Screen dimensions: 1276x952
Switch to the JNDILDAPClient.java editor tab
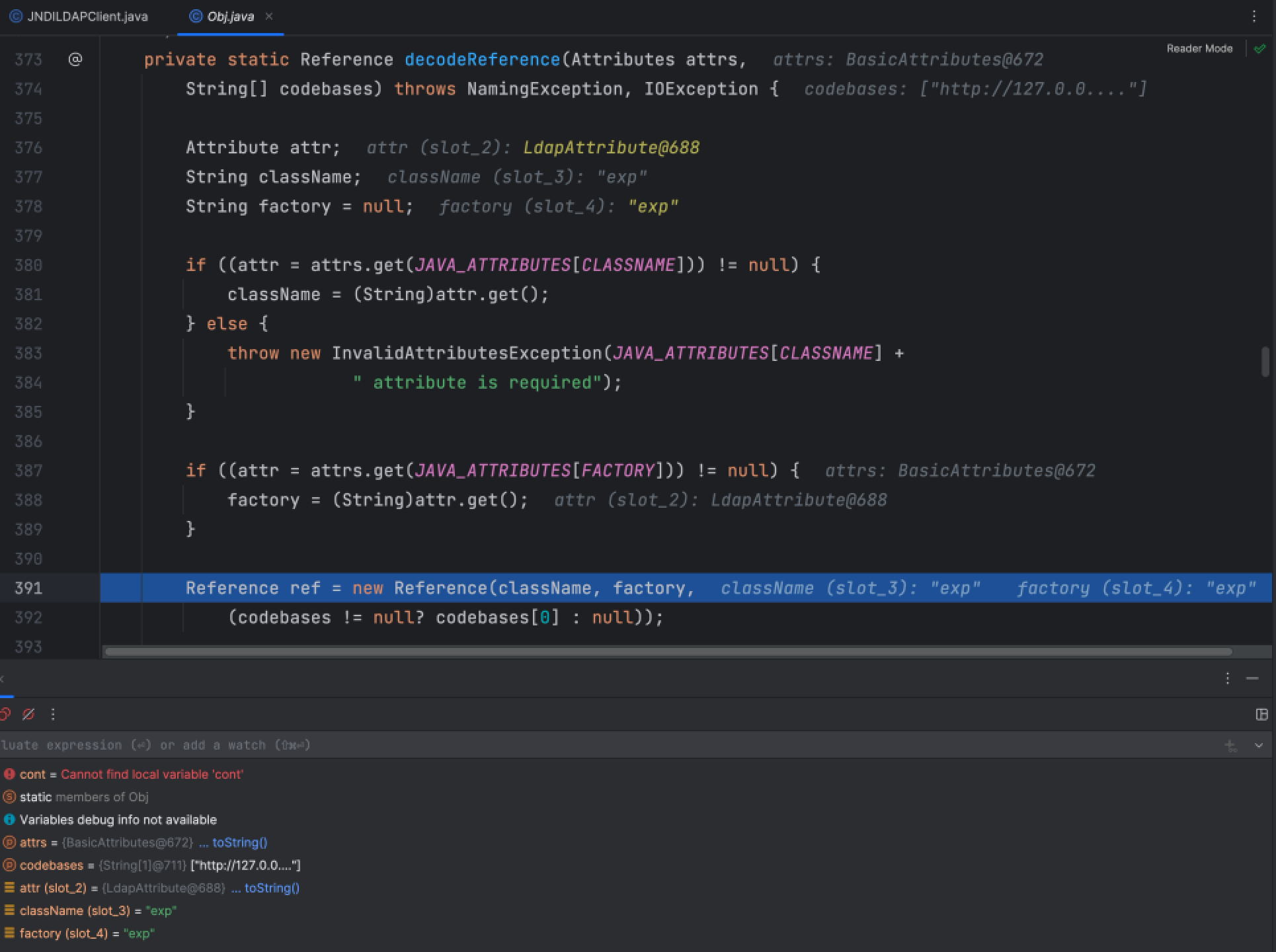(79, 17)
